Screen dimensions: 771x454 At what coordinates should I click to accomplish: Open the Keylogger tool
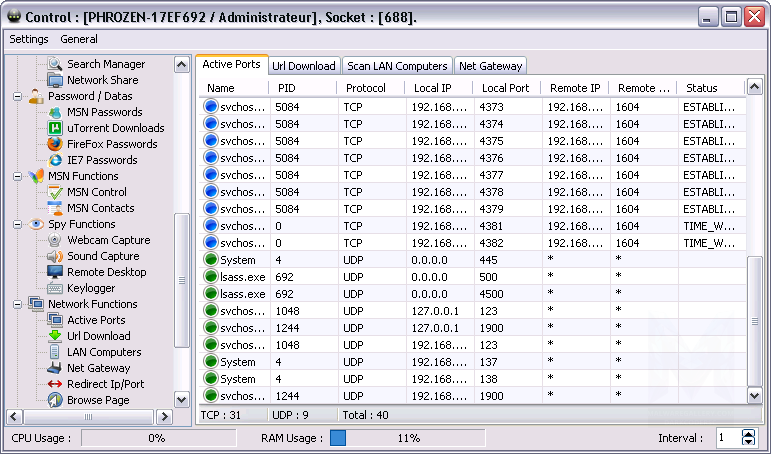point(91,288)
